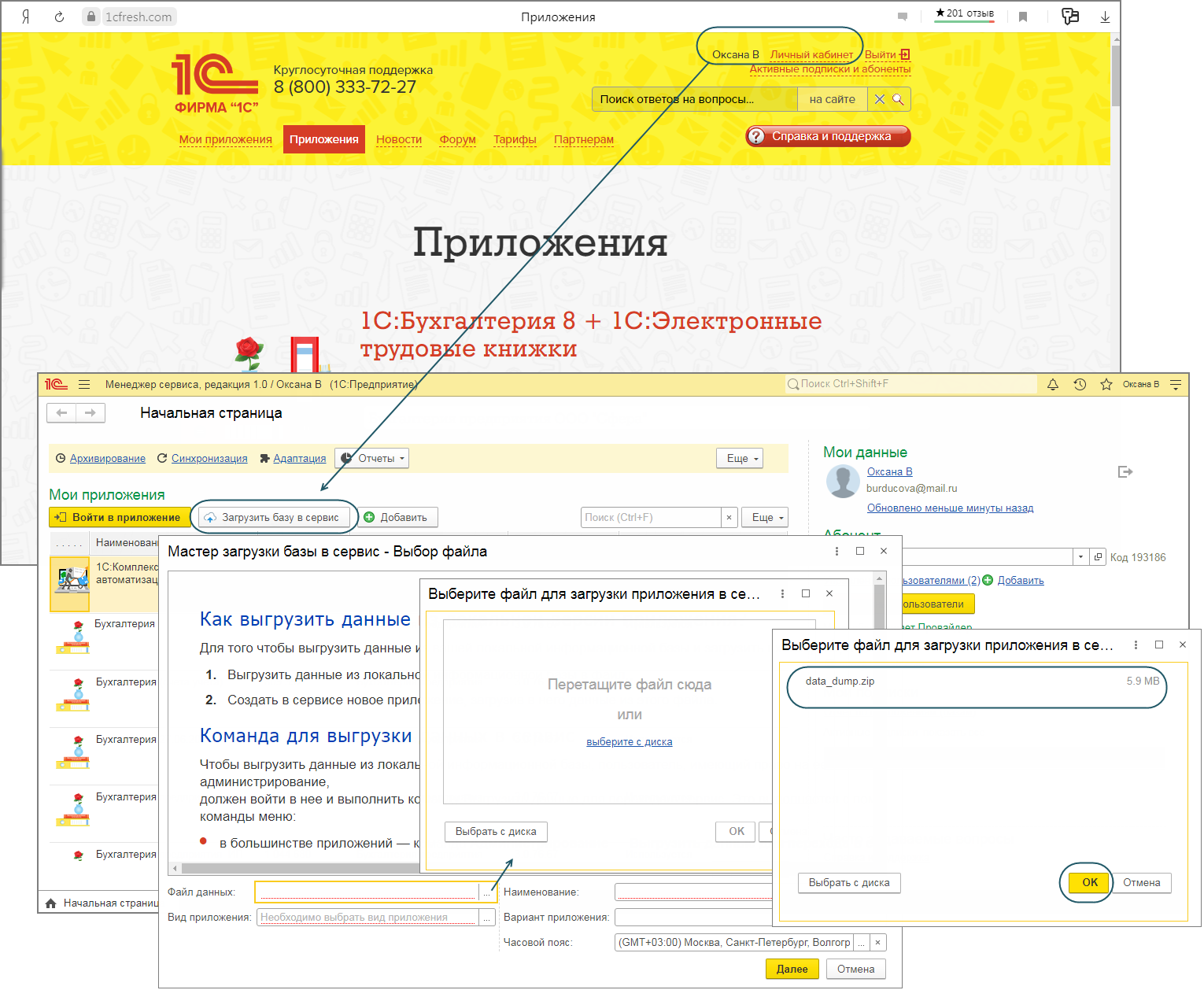Click the "..." button of "Вид приложения"
This screenshot has width=1204, height=990.
[486, 917]
